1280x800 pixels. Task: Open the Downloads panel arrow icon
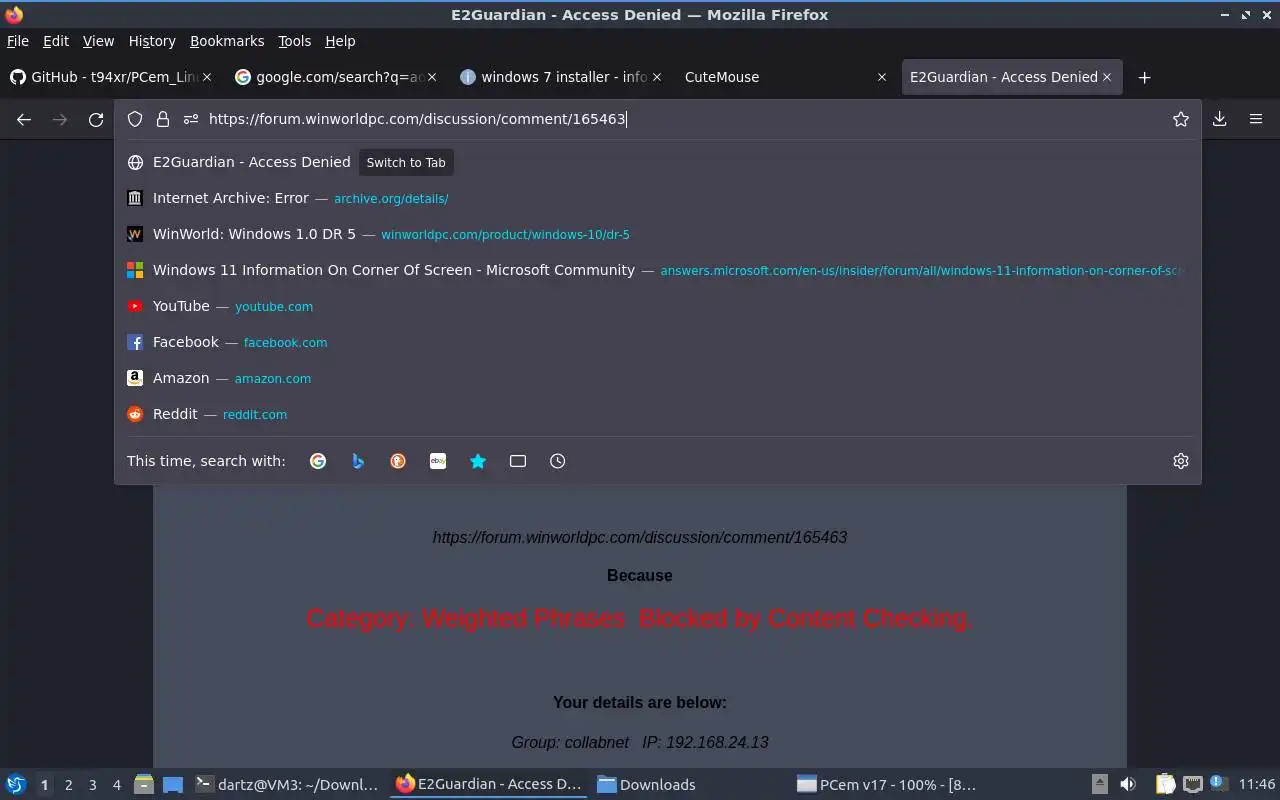pyautogui.click(x=1220, y=119)
